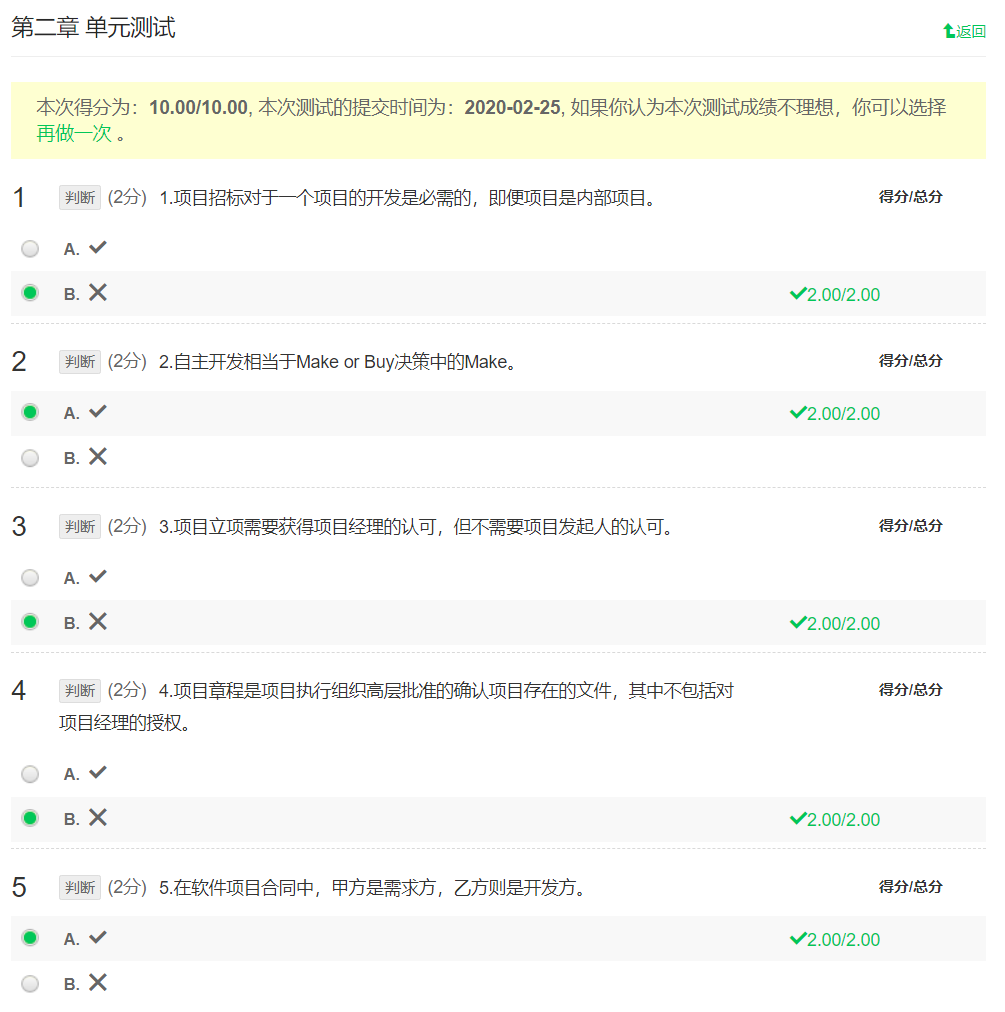Click question 1 score 2.00/2.00

[835, 294]
